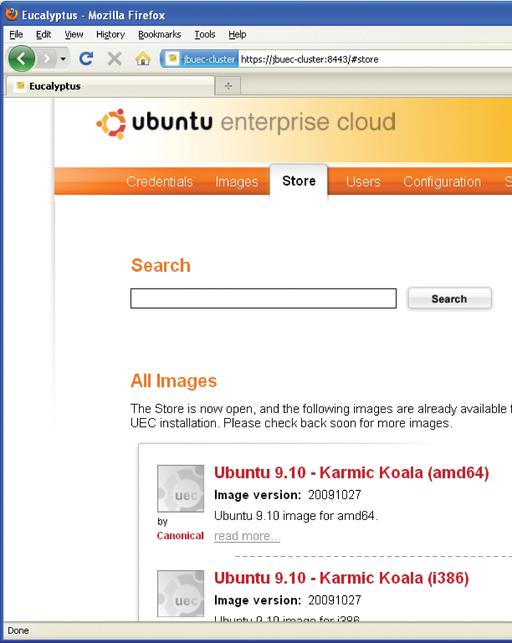
Task: Click the store search text field
Action: 263,298
